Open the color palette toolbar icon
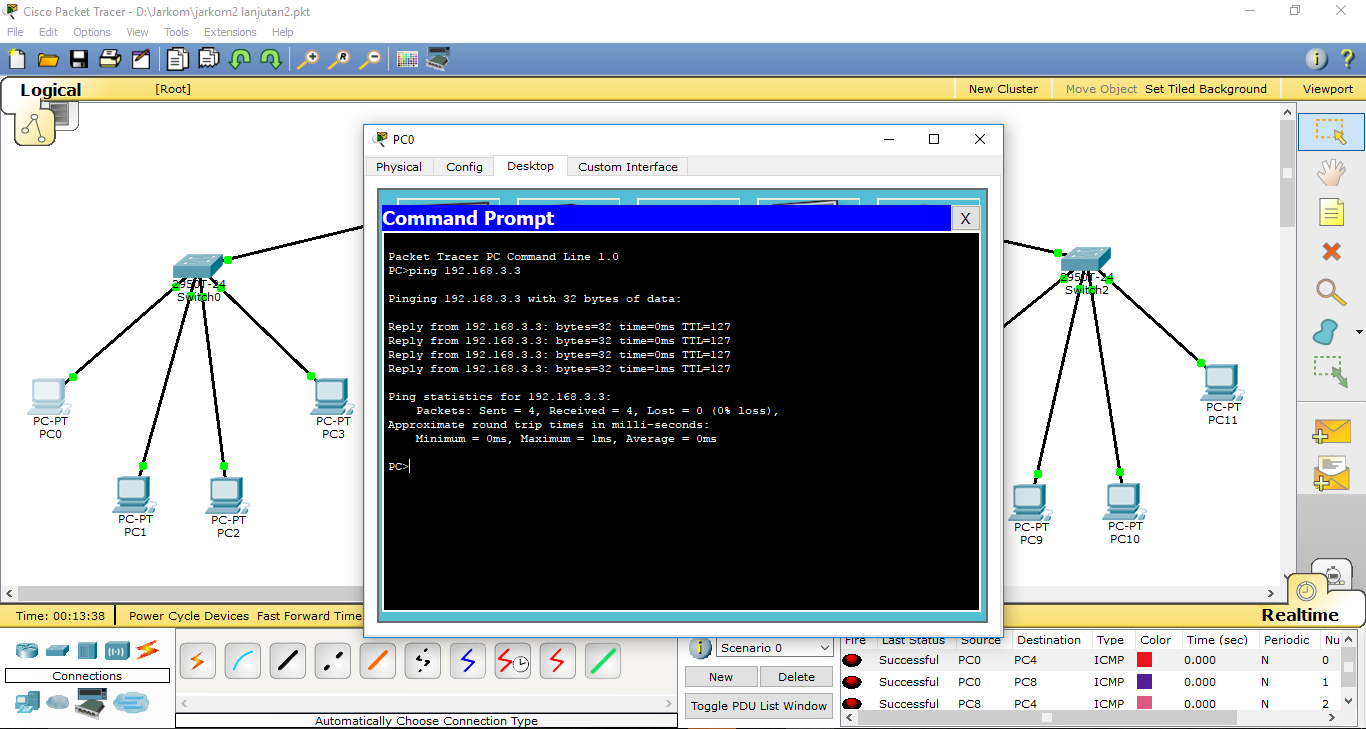The image size is (1366, 729). pos(407,59)
